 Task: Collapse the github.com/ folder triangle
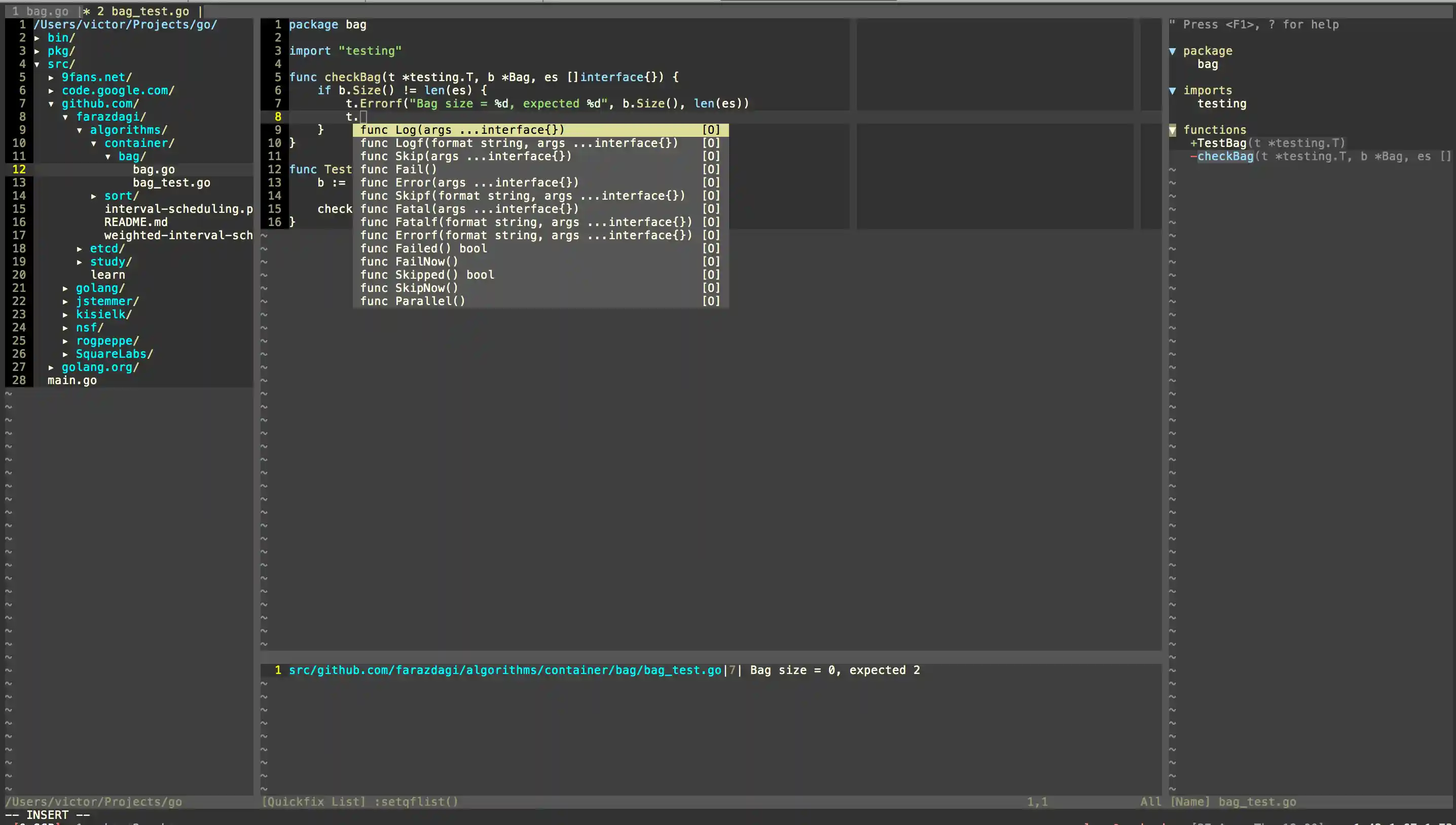[52, 104]
